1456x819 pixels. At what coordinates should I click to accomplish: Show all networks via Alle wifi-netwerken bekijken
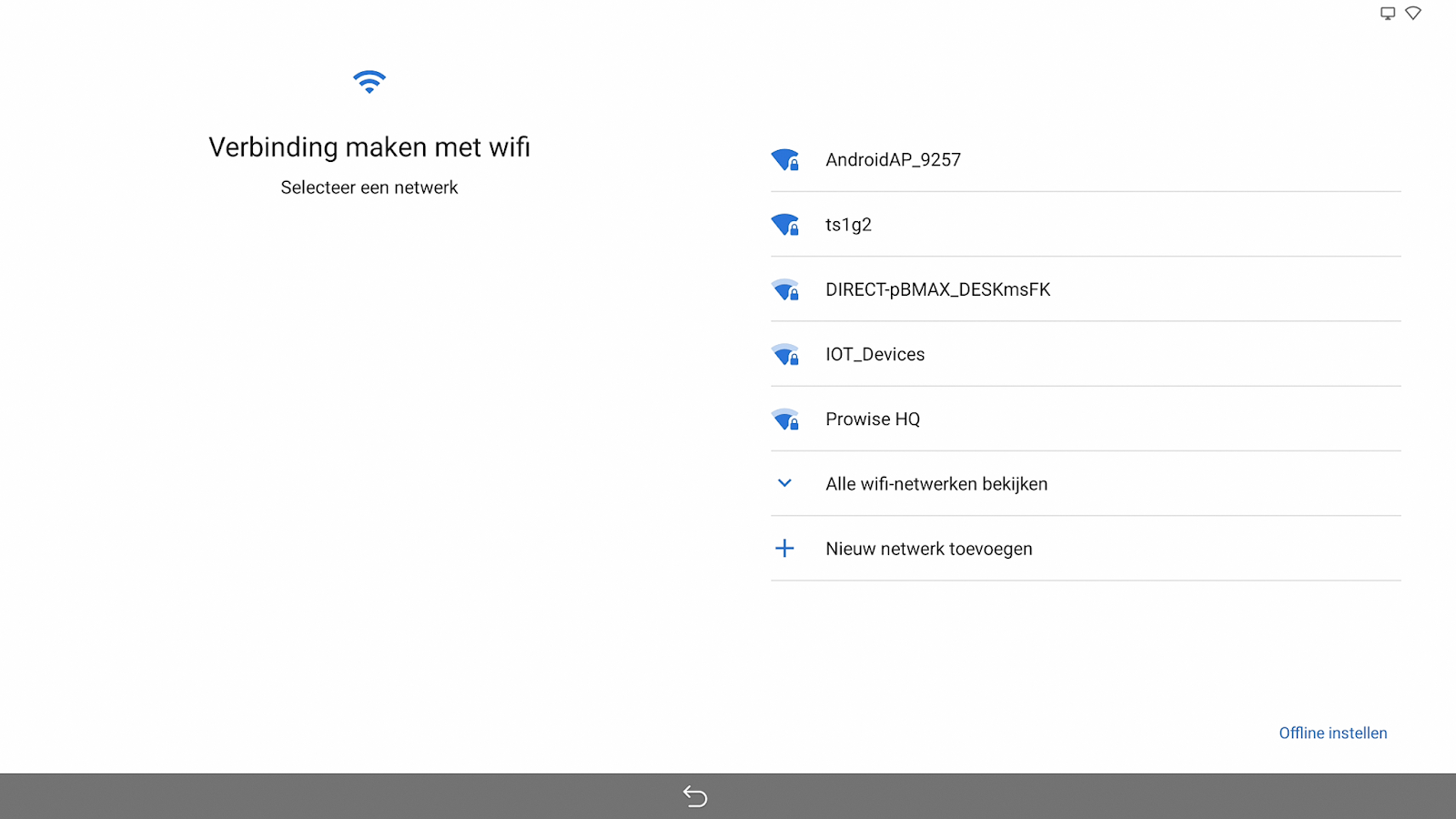(936, 484)
